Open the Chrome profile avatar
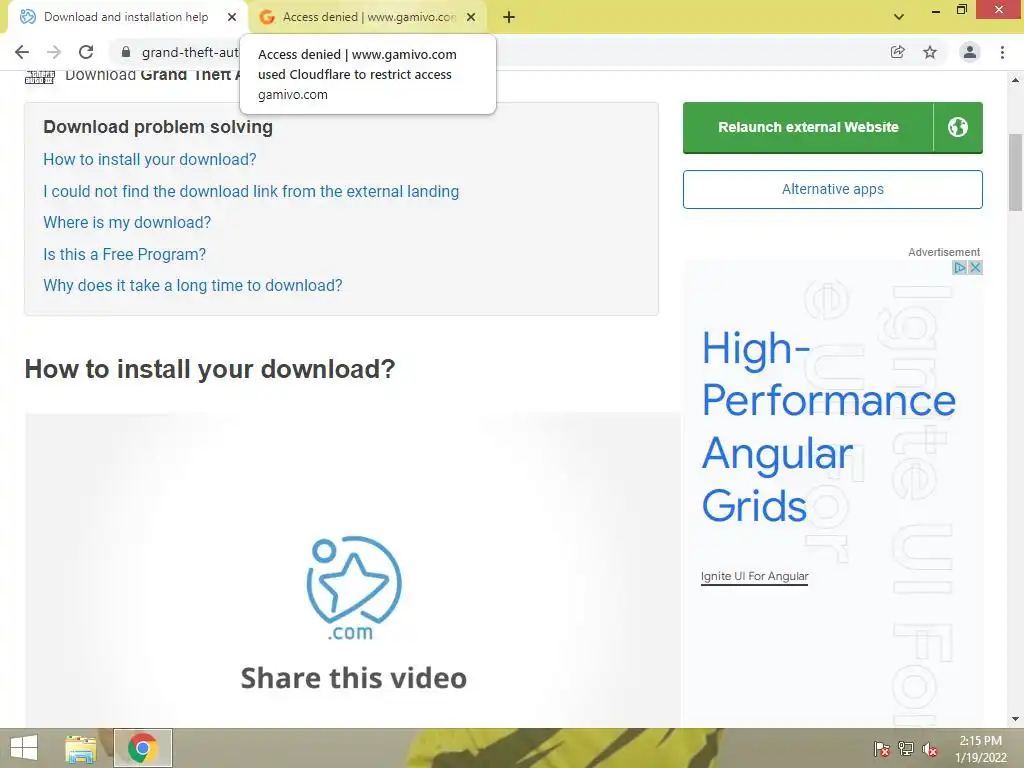 (970, 52)
